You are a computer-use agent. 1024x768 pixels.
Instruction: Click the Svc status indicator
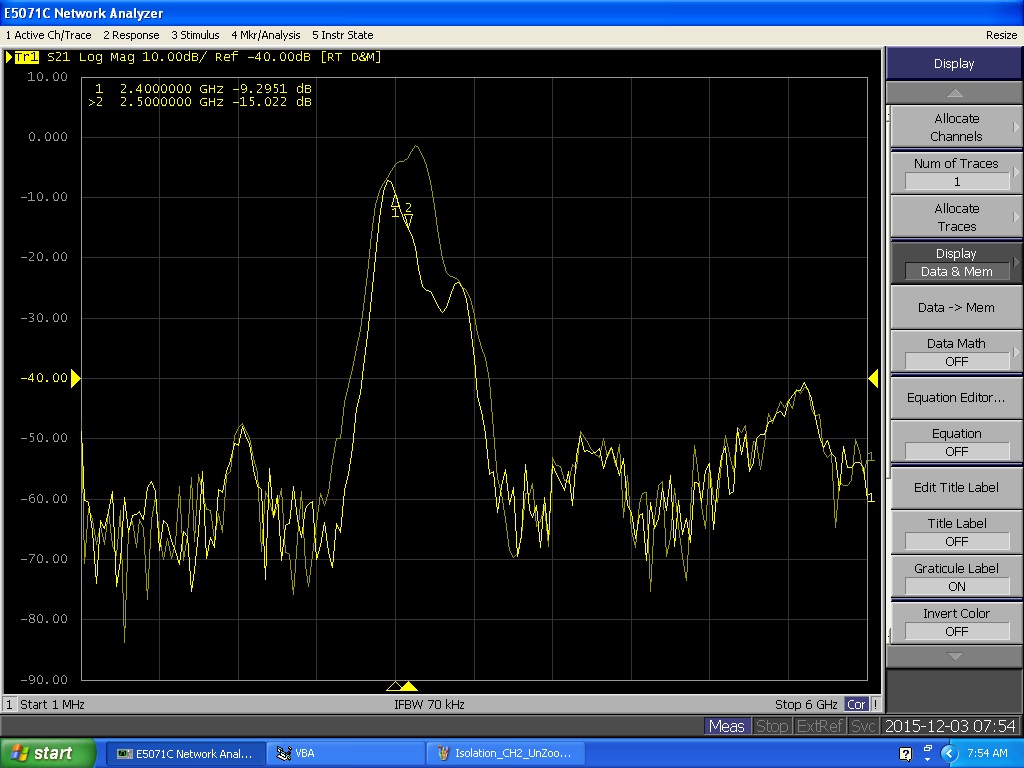coord(863,726)
